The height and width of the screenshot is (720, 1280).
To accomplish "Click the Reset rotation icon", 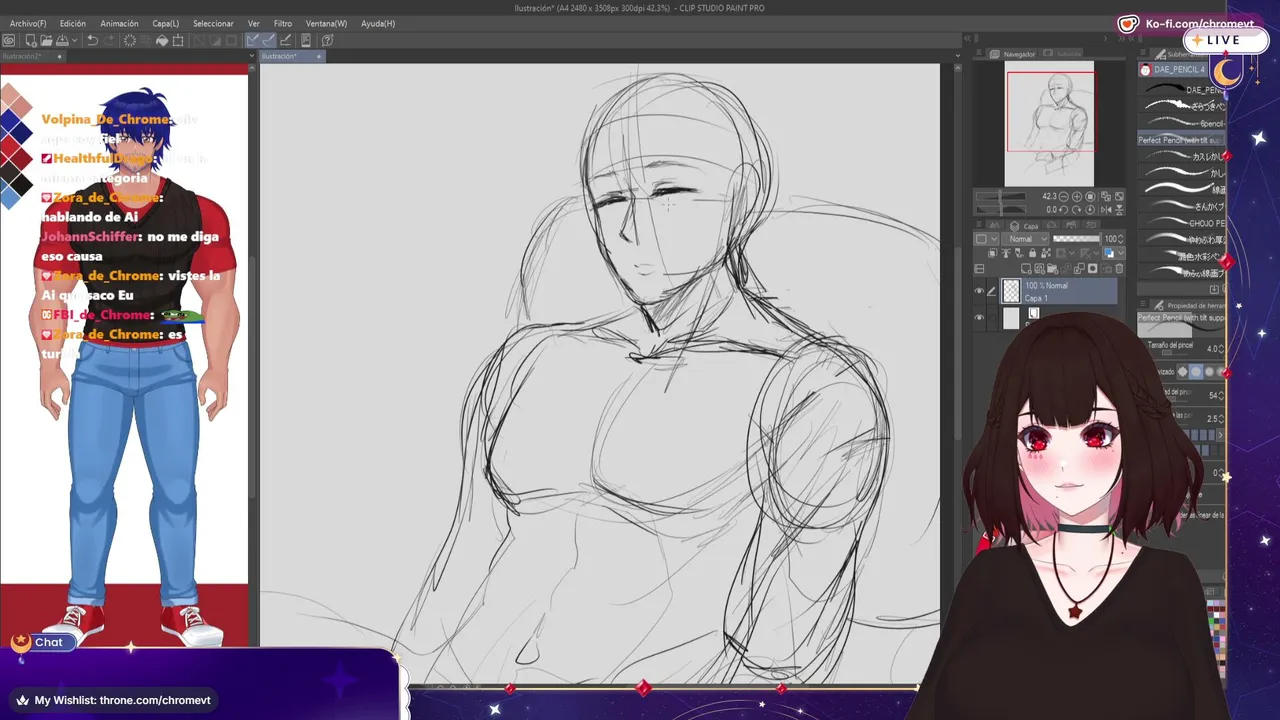I will (x=1090, y=210).
